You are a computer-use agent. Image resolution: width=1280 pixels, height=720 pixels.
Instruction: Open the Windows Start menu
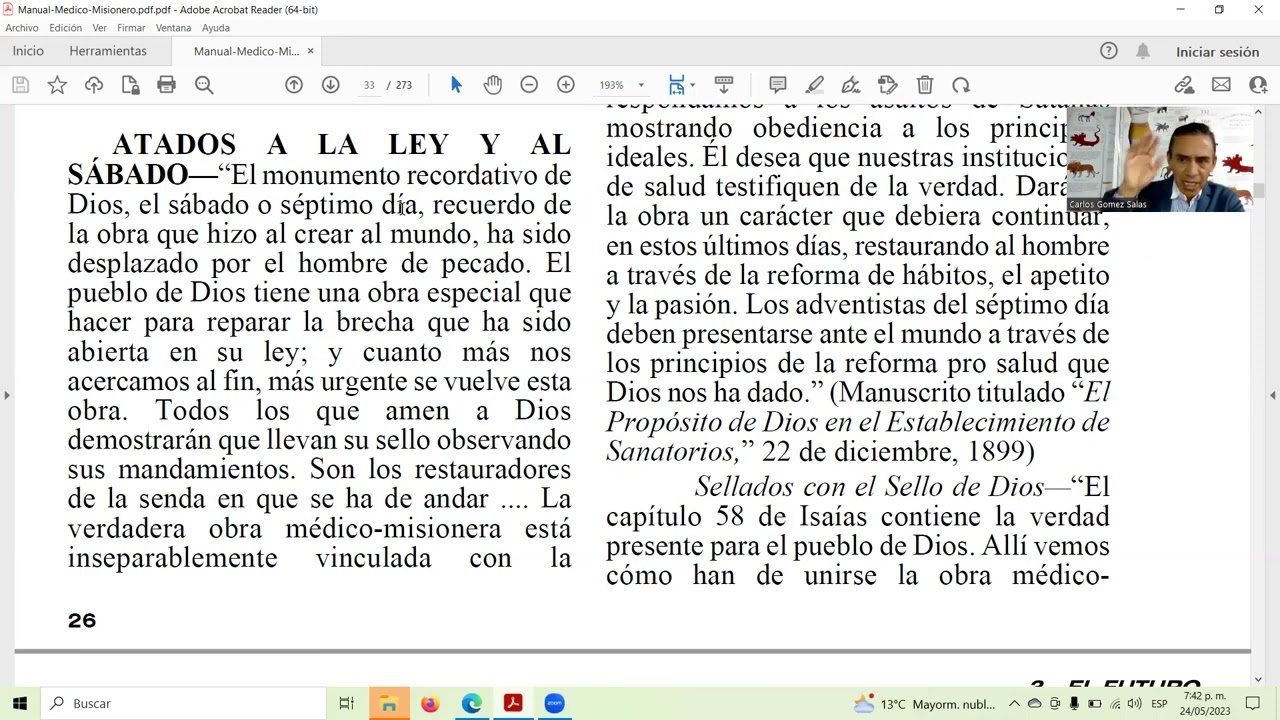(19, 703)
